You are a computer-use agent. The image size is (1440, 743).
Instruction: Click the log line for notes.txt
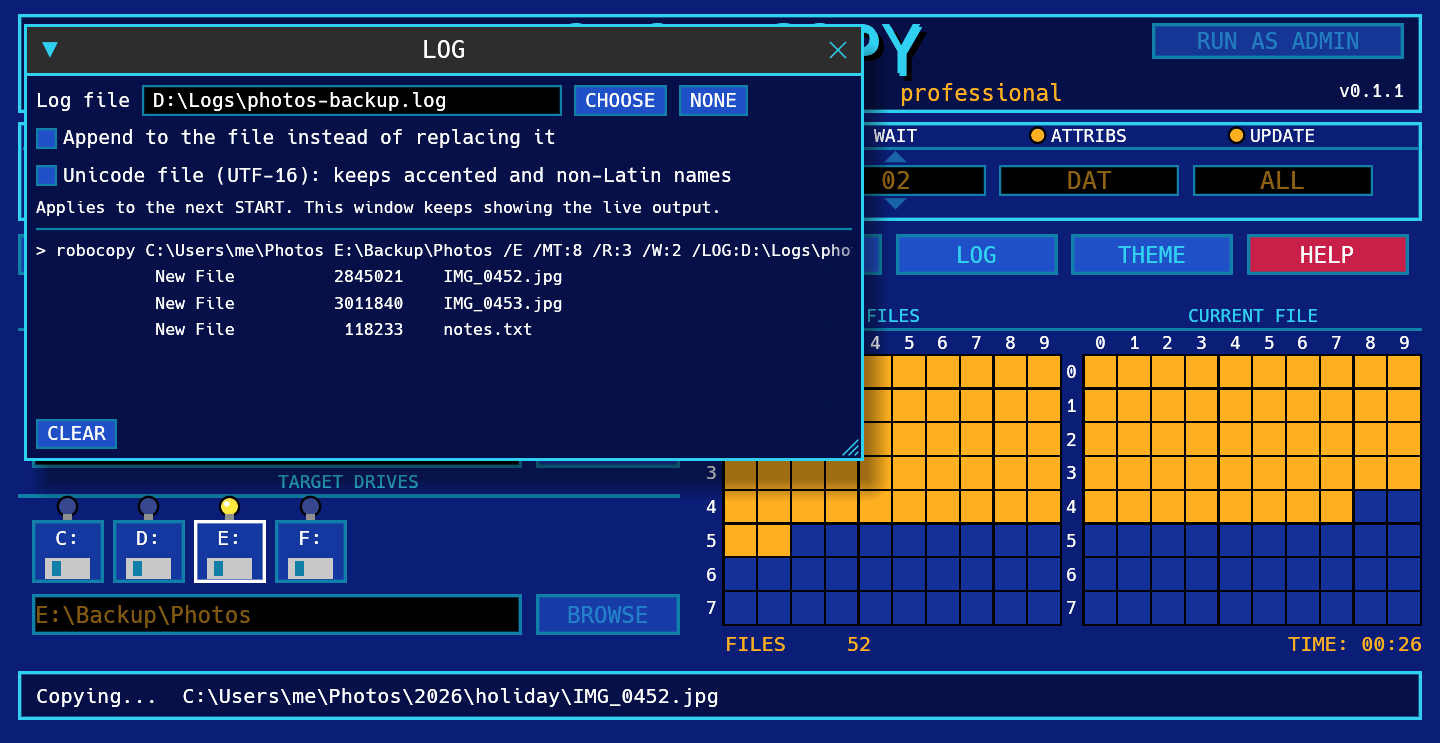444,329
